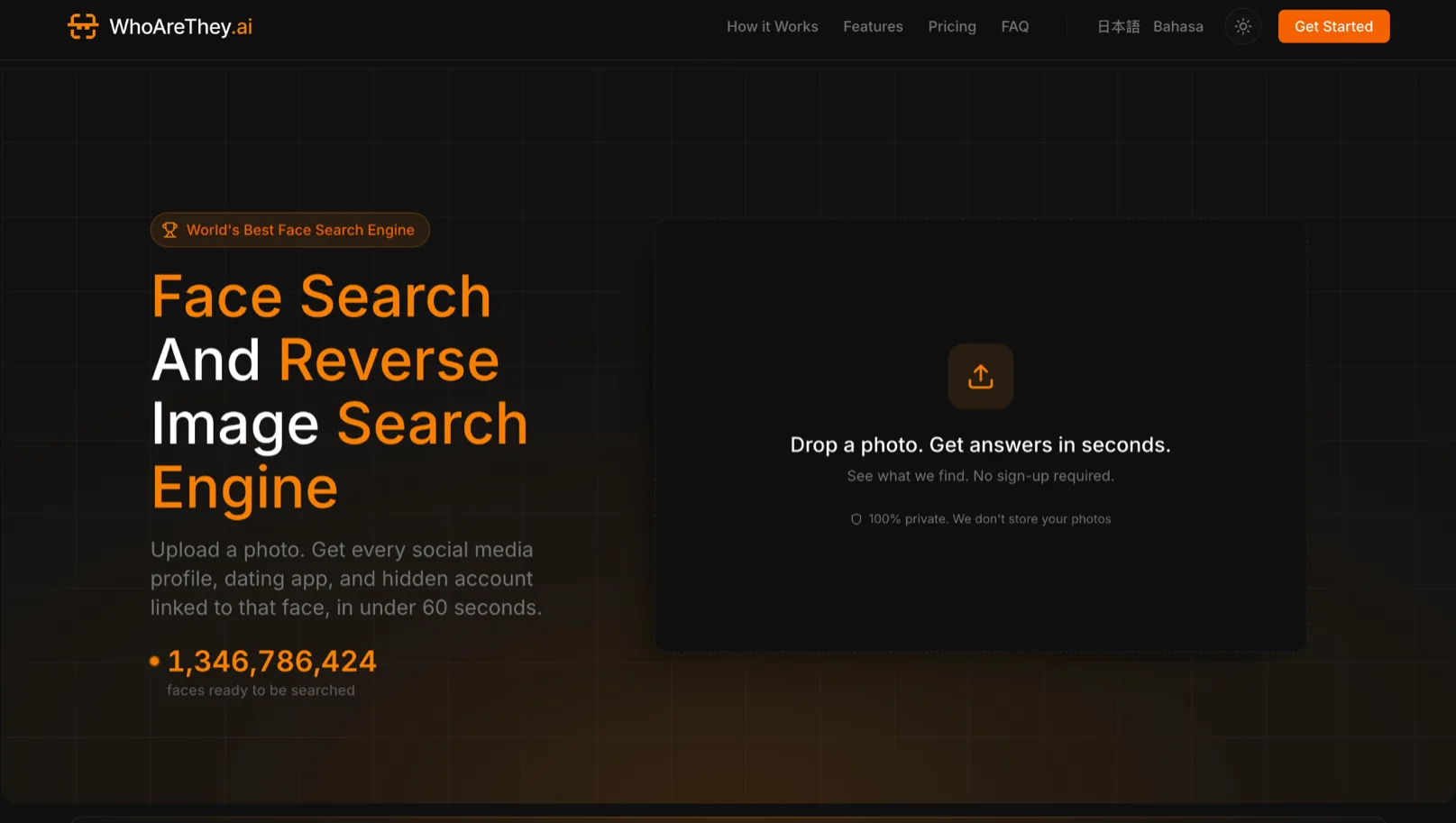
Task: Click the trophy icon in the badge
Action: click(x=169, y=230)
